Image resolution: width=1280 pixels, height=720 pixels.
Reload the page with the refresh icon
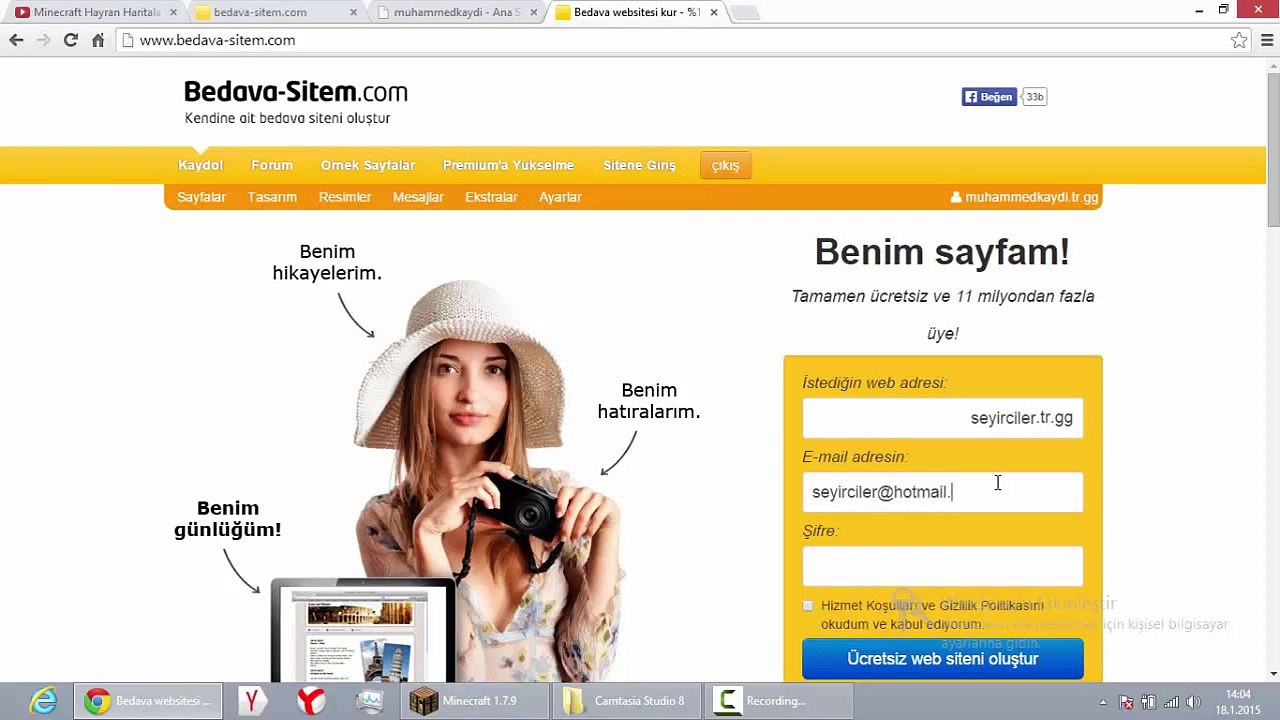point(70,40)
